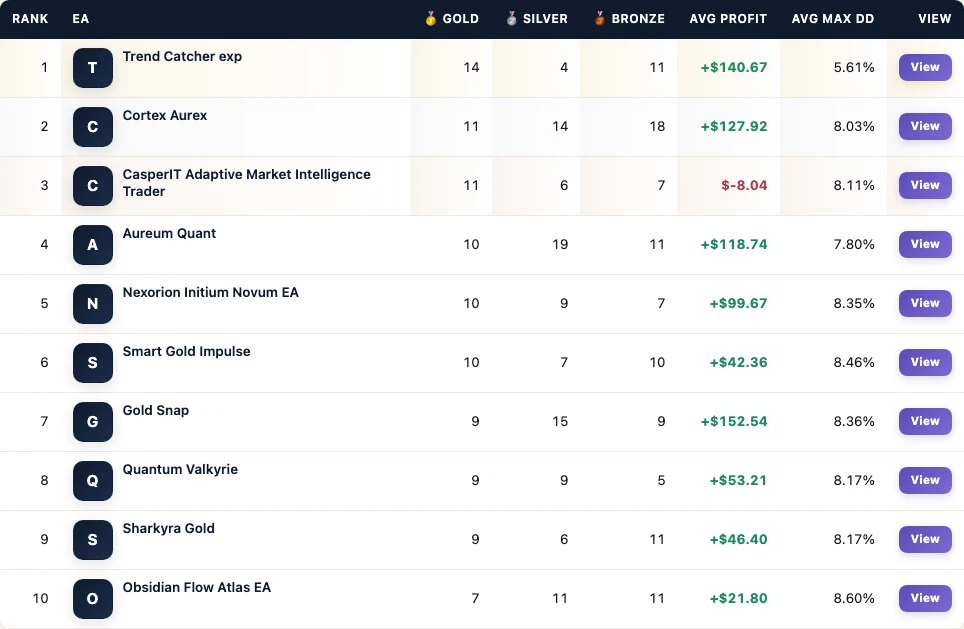Click the S avatar icon for Sharkyra Gold
This screenshot has height=629, width=964.
coord(93,540)
